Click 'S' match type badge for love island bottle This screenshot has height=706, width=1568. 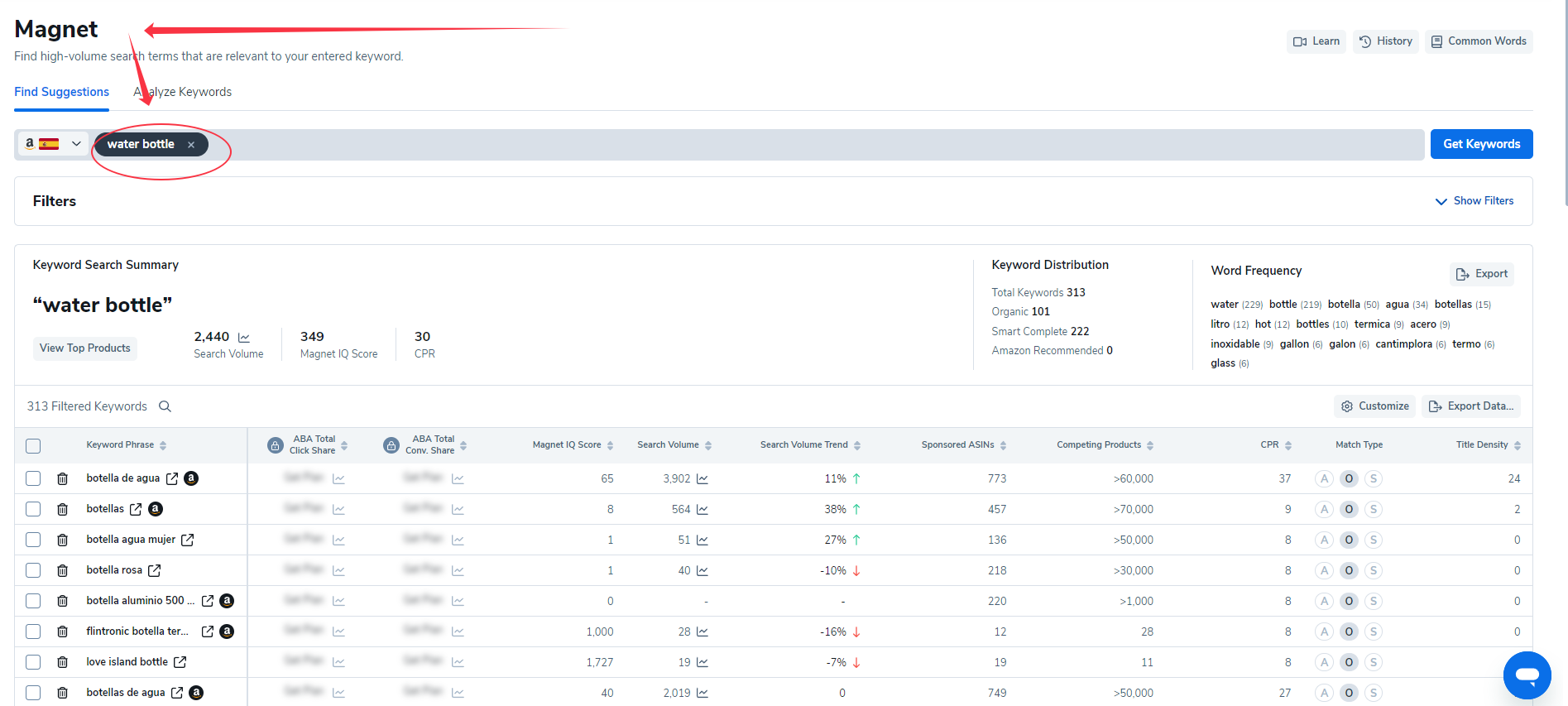pos(1374,662)
